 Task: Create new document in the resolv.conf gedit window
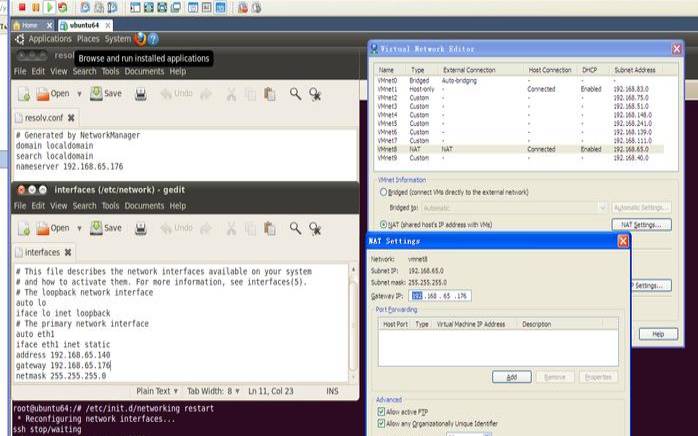coord(24,94)
